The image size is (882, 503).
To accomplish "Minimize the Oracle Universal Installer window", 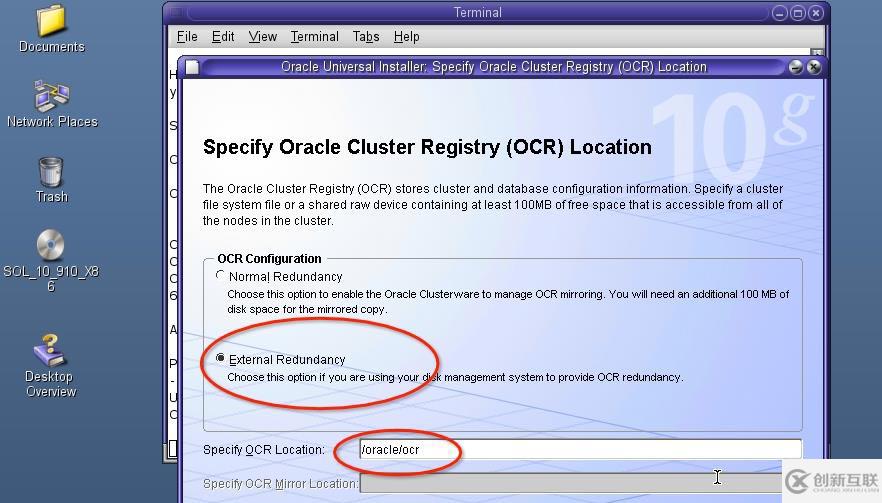I will pos(795,67).
